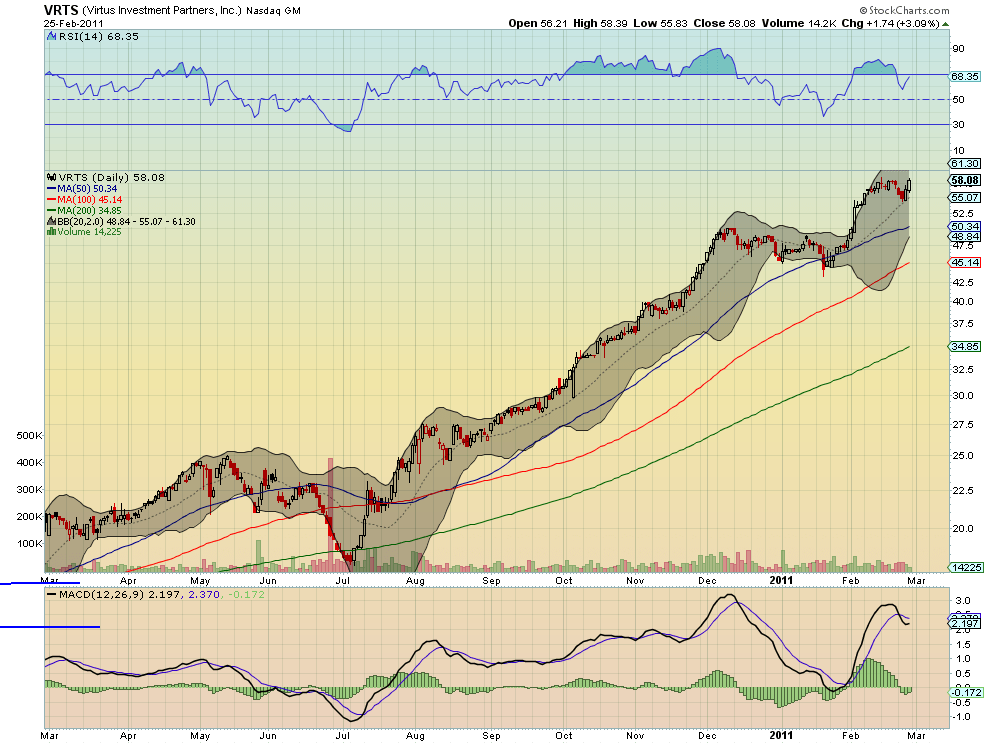Click the Nasdaq GM exchange label

click(273, 11)
